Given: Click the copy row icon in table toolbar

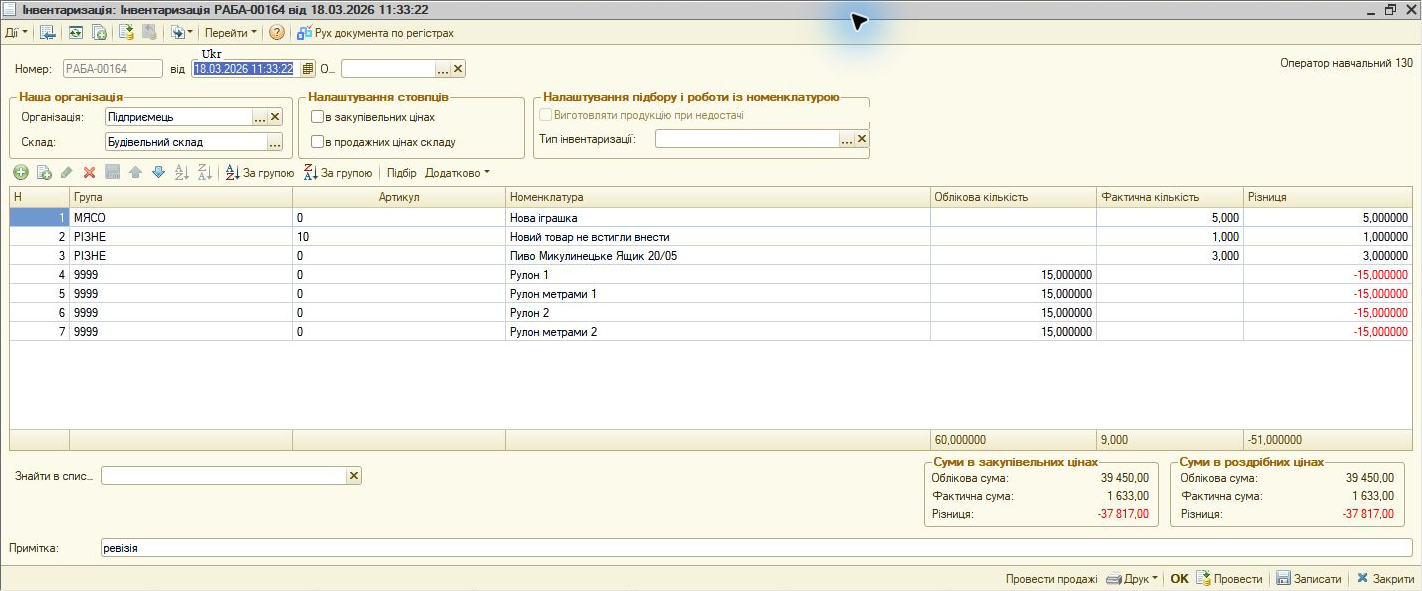Looking at the screenshot, I should (x=44, y=173).
